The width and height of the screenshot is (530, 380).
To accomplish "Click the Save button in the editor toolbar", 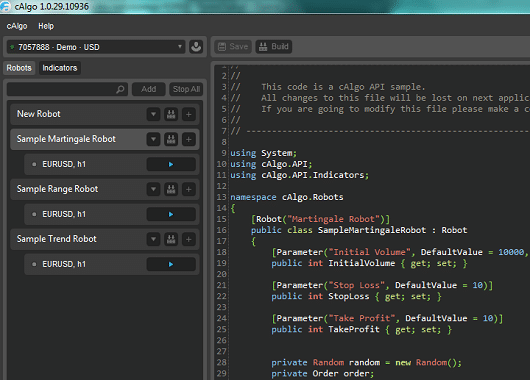I will 233,47.
